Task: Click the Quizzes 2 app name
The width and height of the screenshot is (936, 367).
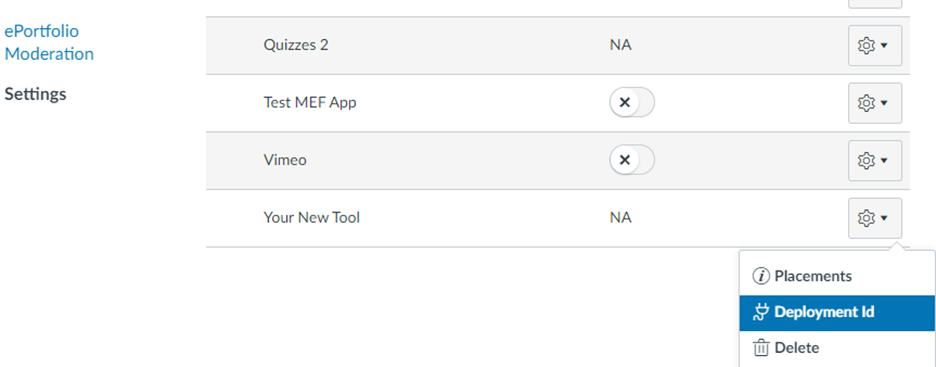Action: pyautogui.click(x=295, y=45)
